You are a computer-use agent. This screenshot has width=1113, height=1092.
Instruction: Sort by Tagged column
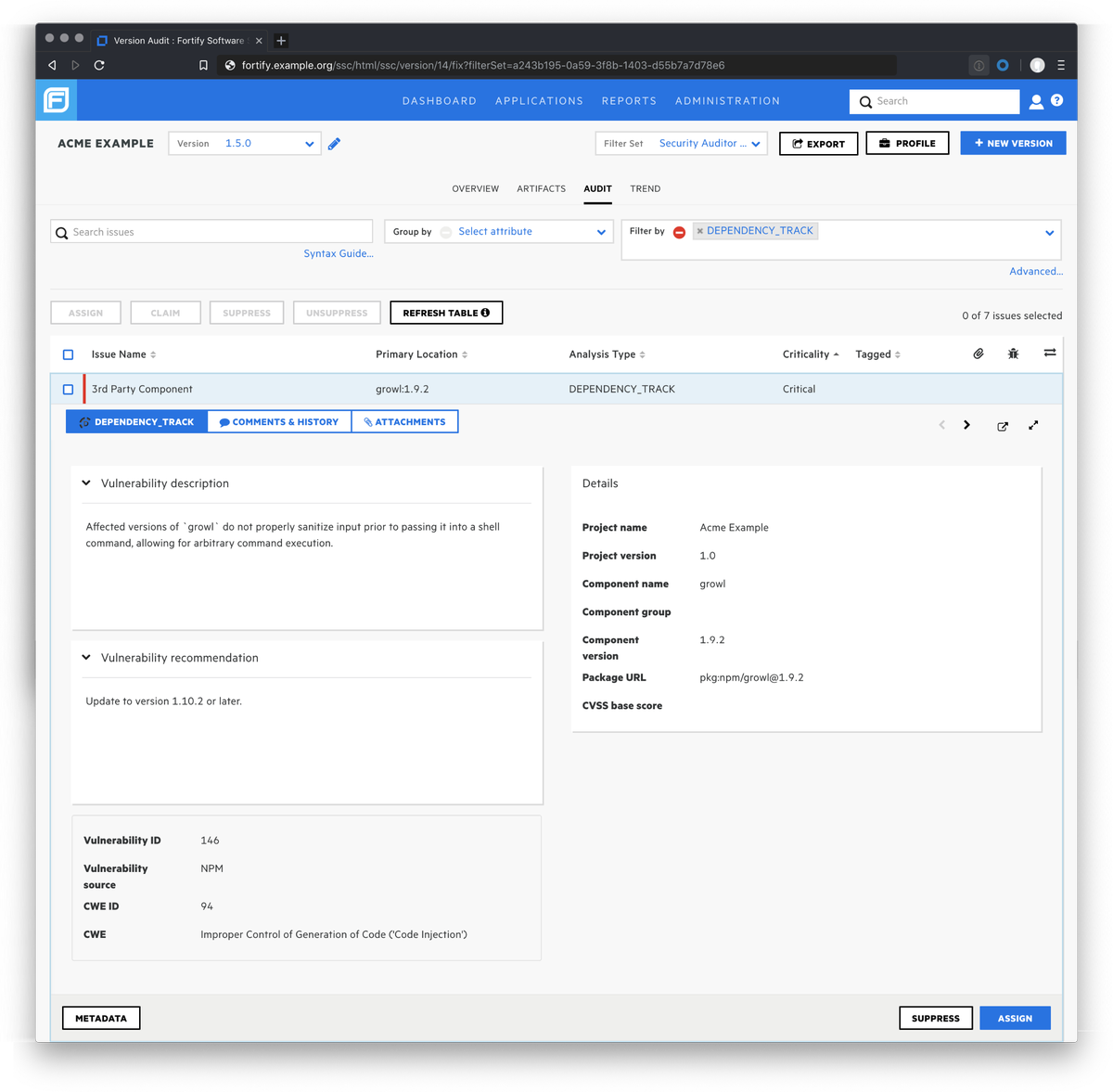877,354
